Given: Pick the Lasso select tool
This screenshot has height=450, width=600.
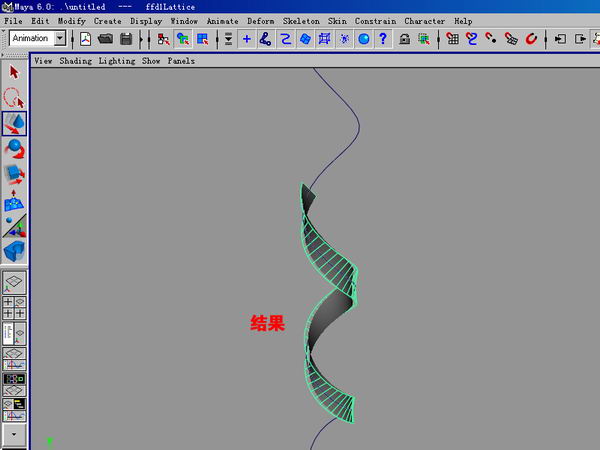Looking at the screenshot, I should click(x=14, y=98).
